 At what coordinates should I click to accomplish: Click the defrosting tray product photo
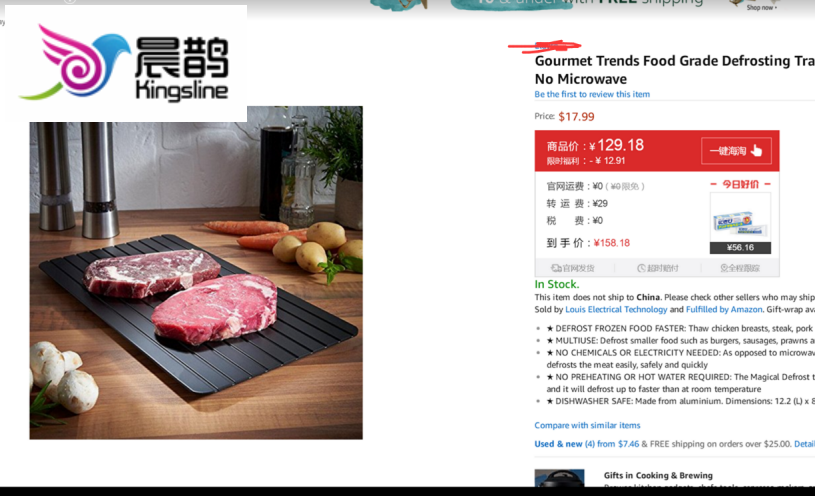pyautogui.click(x=196, y=273)
